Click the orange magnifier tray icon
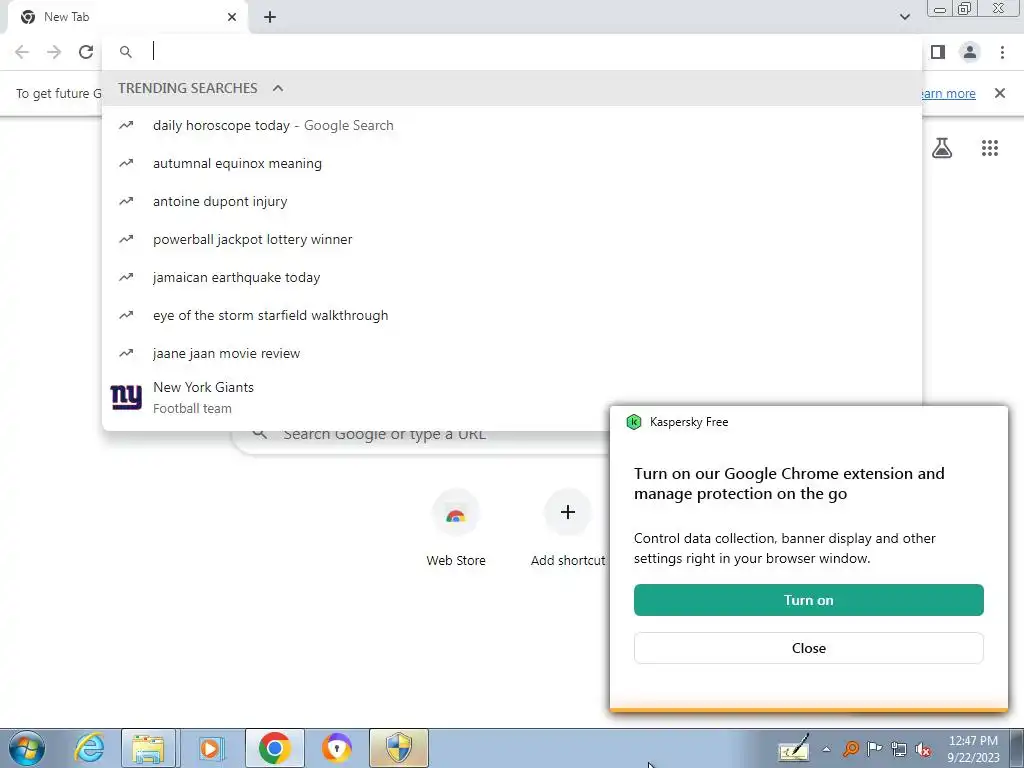Image resolution: width=1024 pixels, height=768 pixels. pos(850,748)
